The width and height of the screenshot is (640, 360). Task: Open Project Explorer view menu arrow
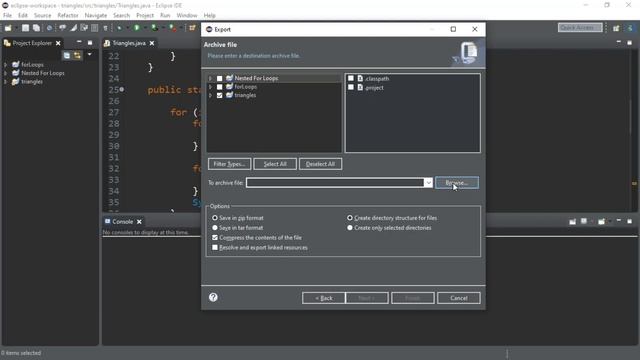[89, 54]
